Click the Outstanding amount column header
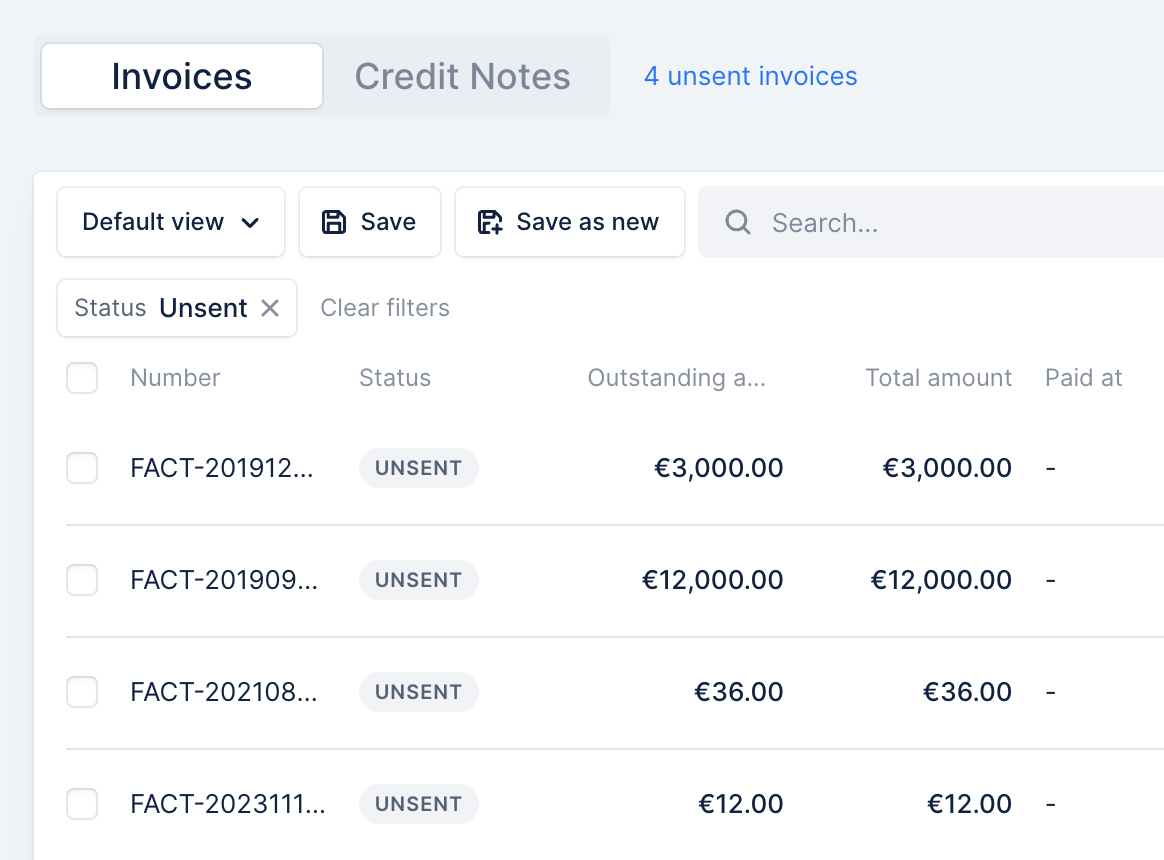Screen dimensions: 1164x860 [676, 378]
